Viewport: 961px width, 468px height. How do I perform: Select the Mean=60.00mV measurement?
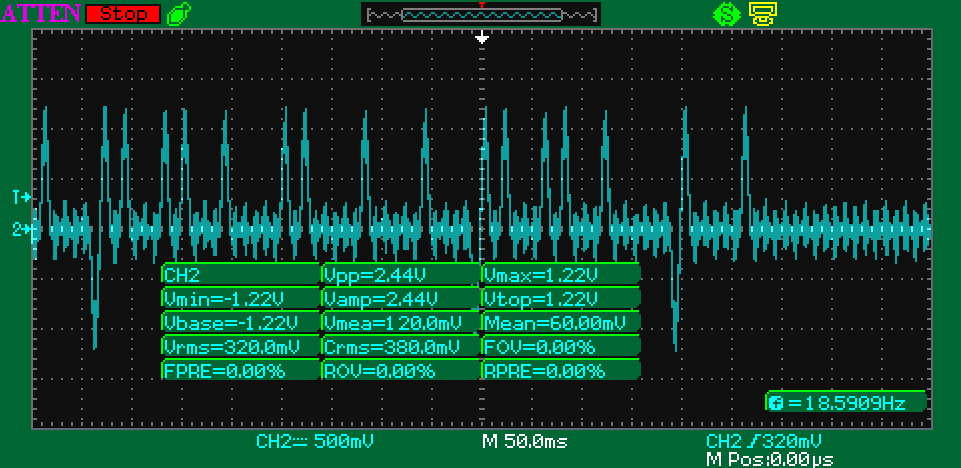560,322
